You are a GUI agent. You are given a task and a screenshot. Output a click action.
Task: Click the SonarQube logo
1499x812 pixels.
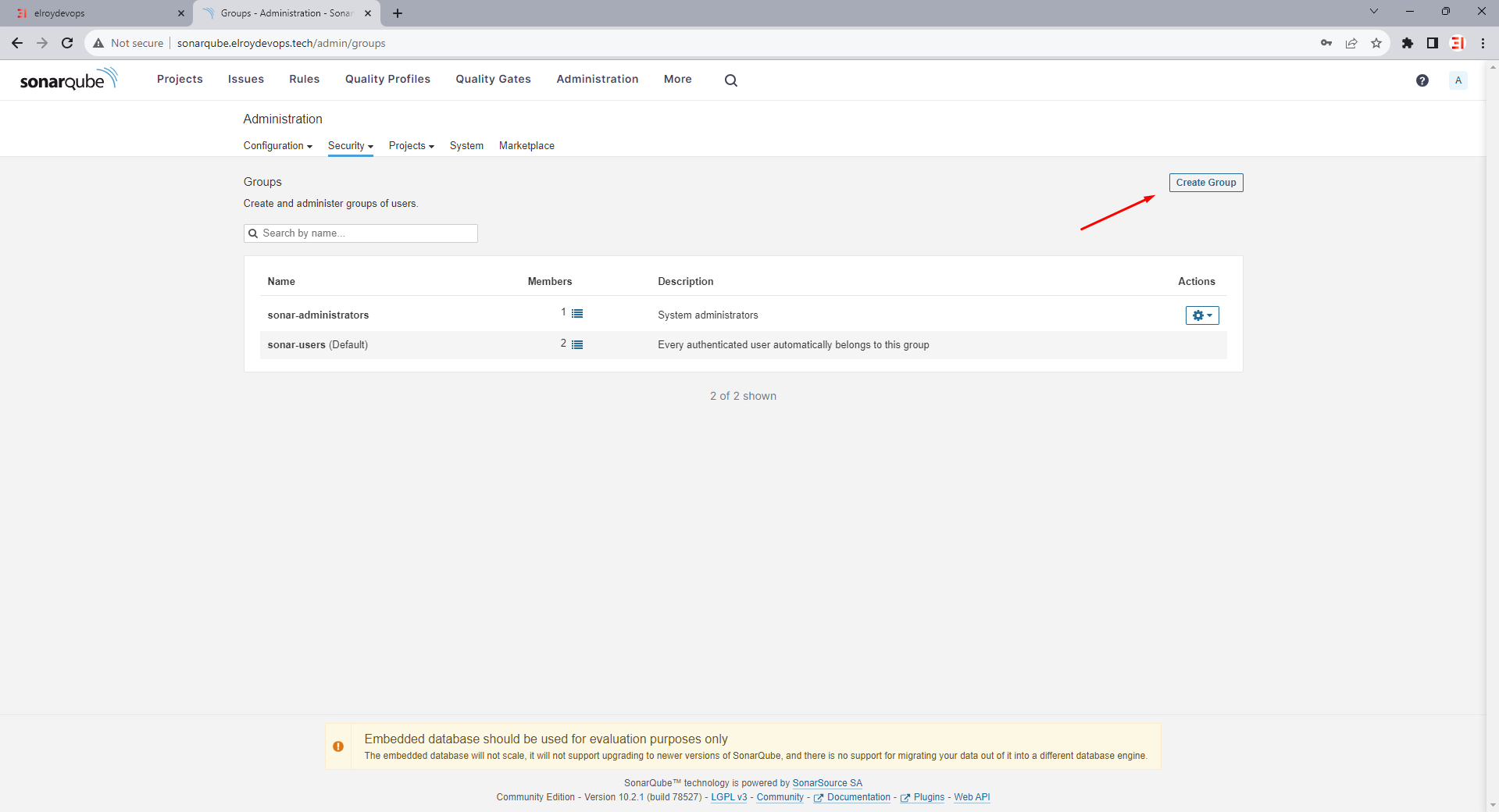pos(69,79)
